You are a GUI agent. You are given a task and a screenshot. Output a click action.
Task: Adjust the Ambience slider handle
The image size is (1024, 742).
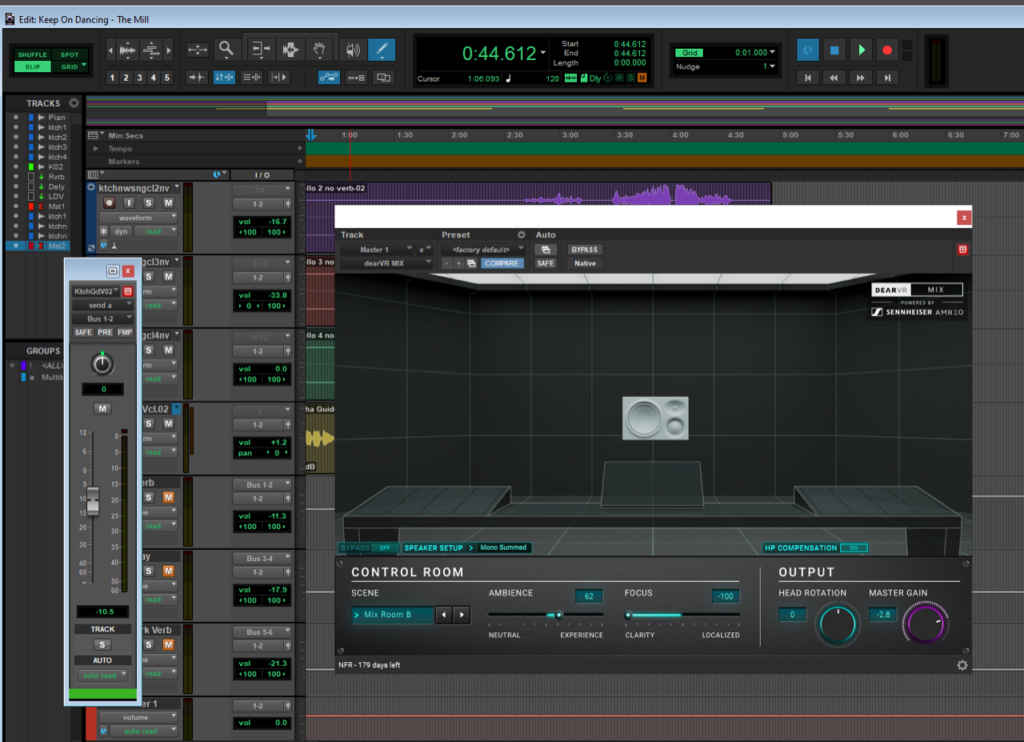(558, 615)
